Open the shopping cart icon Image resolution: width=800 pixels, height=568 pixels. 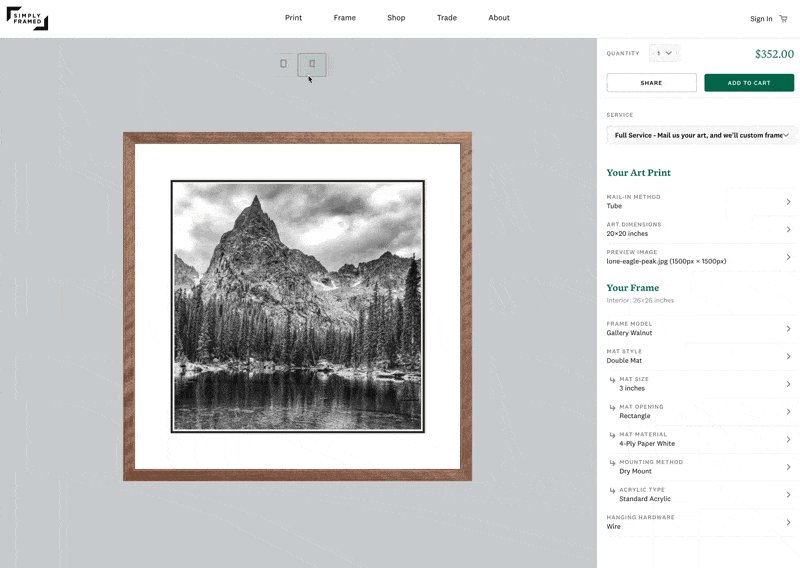(x=783, y=18)
